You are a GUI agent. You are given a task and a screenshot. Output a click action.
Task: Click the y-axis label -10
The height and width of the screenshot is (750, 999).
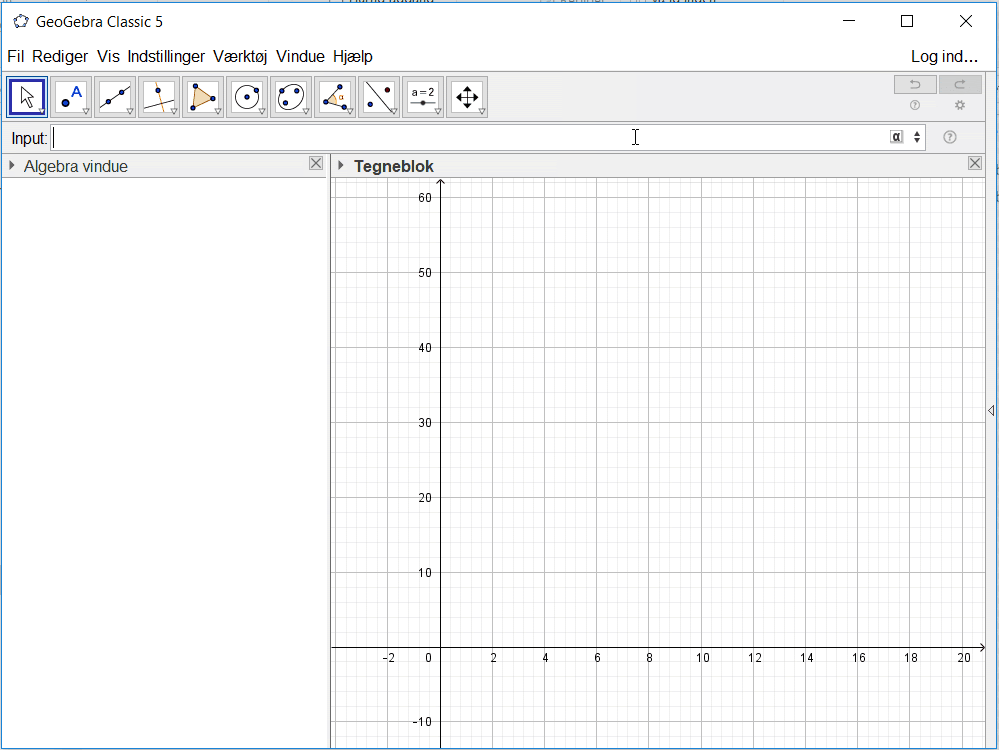click(422, 722)
